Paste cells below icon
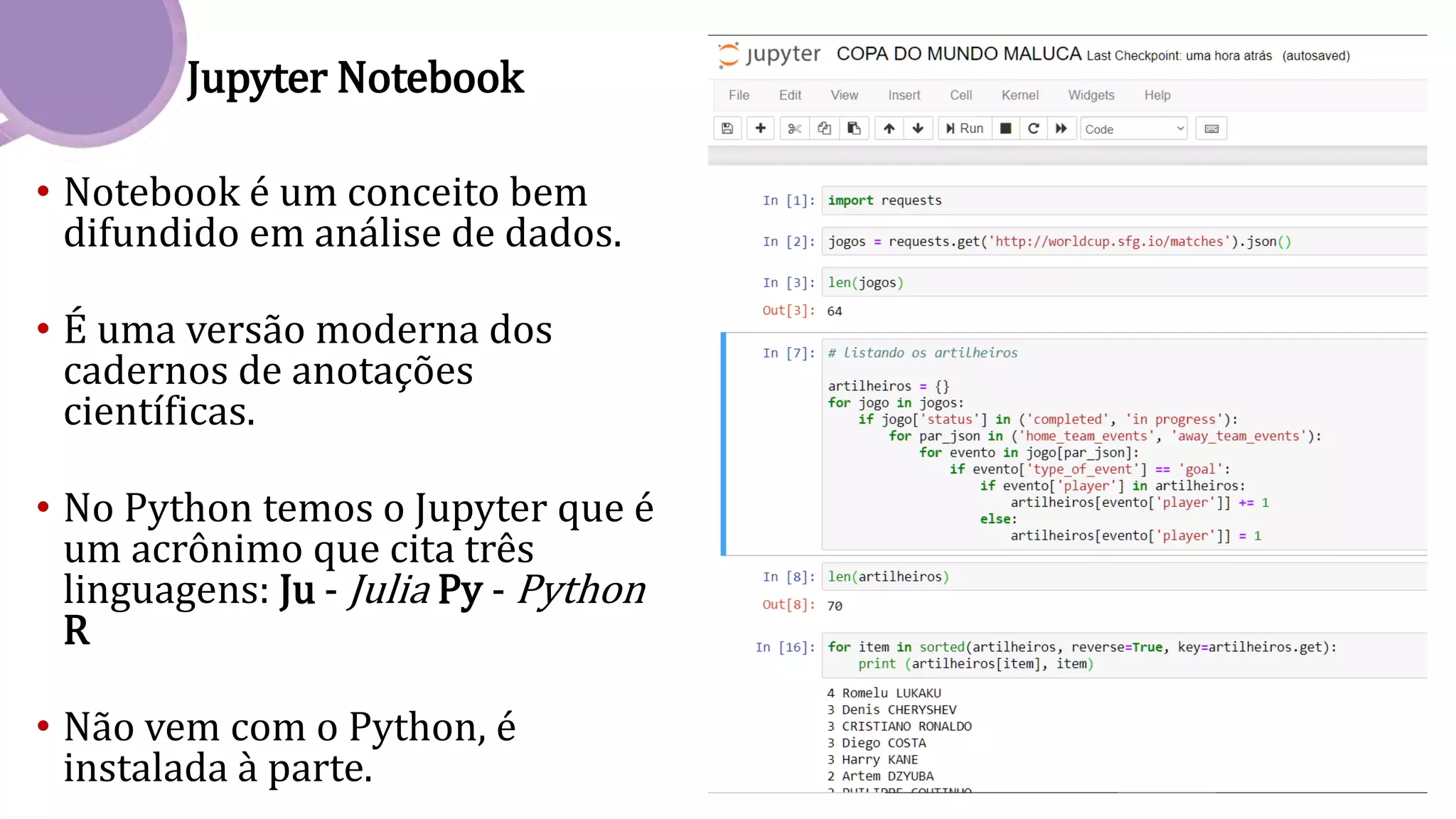Viewport: 1456px width, 819px height. [854, 129]
